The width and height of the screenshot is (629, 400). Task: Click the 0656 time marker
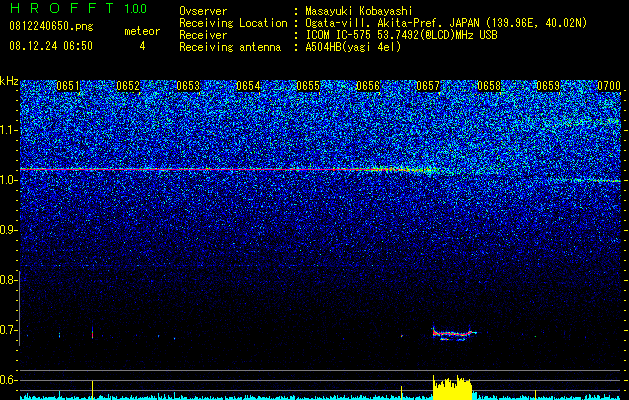pos(368,86)
